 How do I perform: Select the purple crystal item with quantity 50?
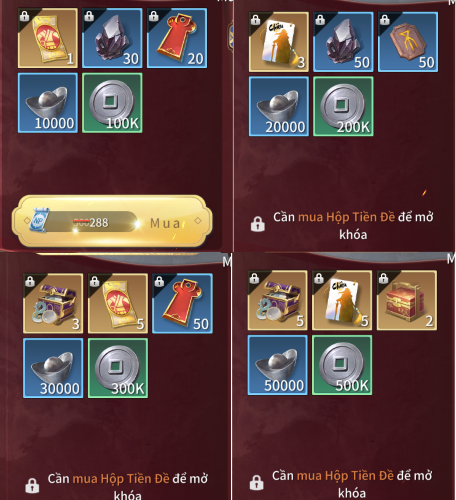click(x=343, y=42)
